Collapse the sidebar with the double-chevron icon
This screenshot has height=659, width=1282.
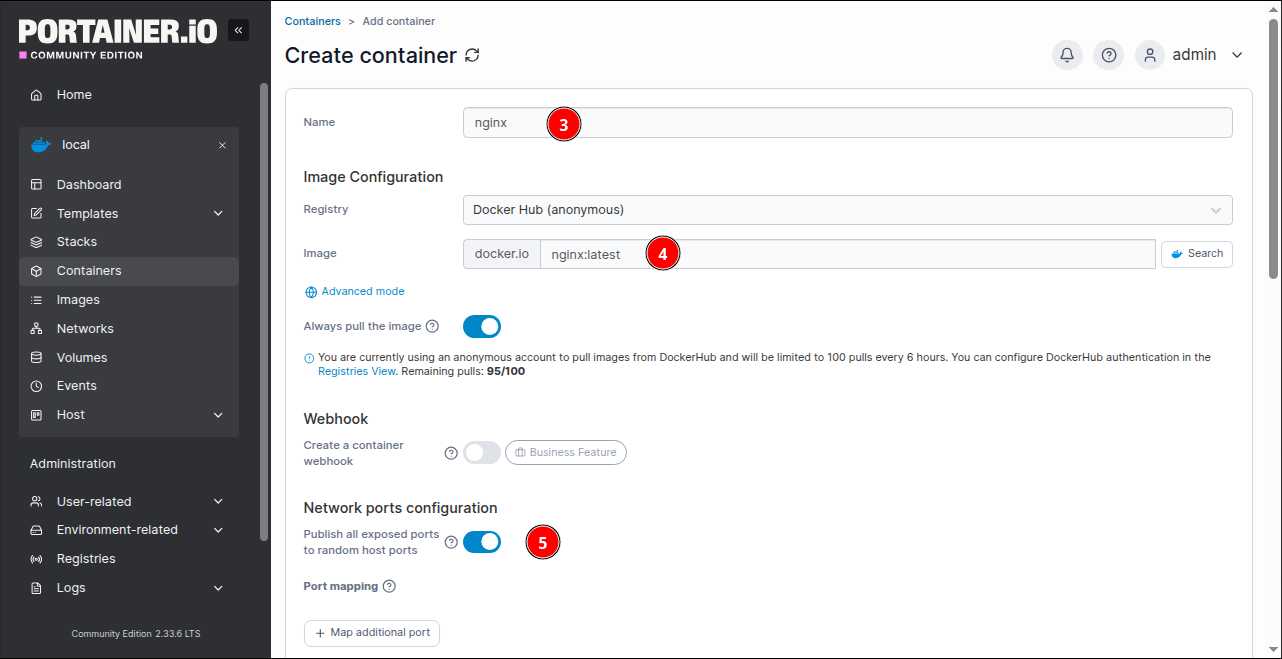click(x=238, y=30)
